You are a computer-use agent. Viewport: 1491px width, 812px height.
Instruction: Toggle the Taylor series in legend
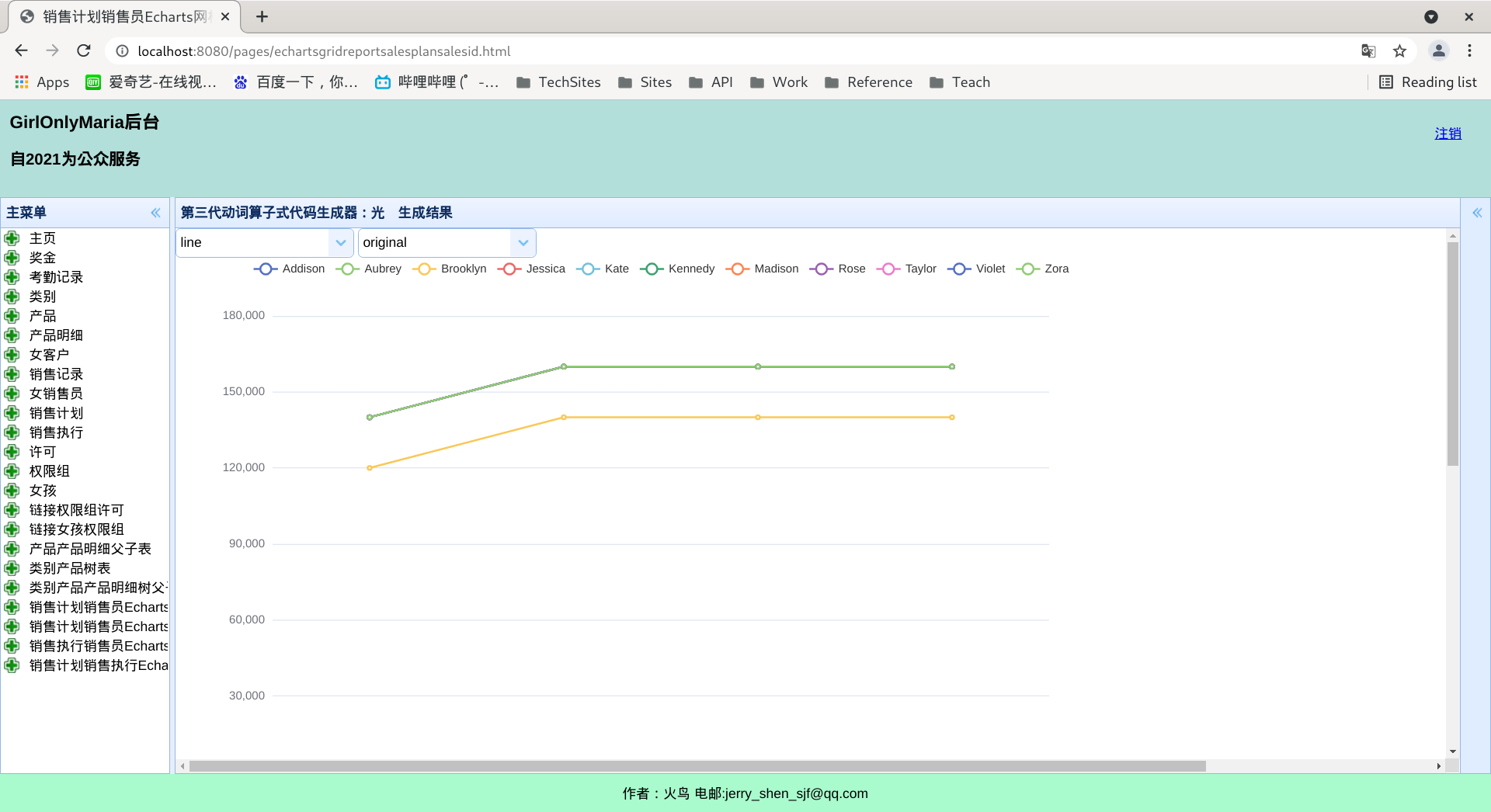(906, 269)
